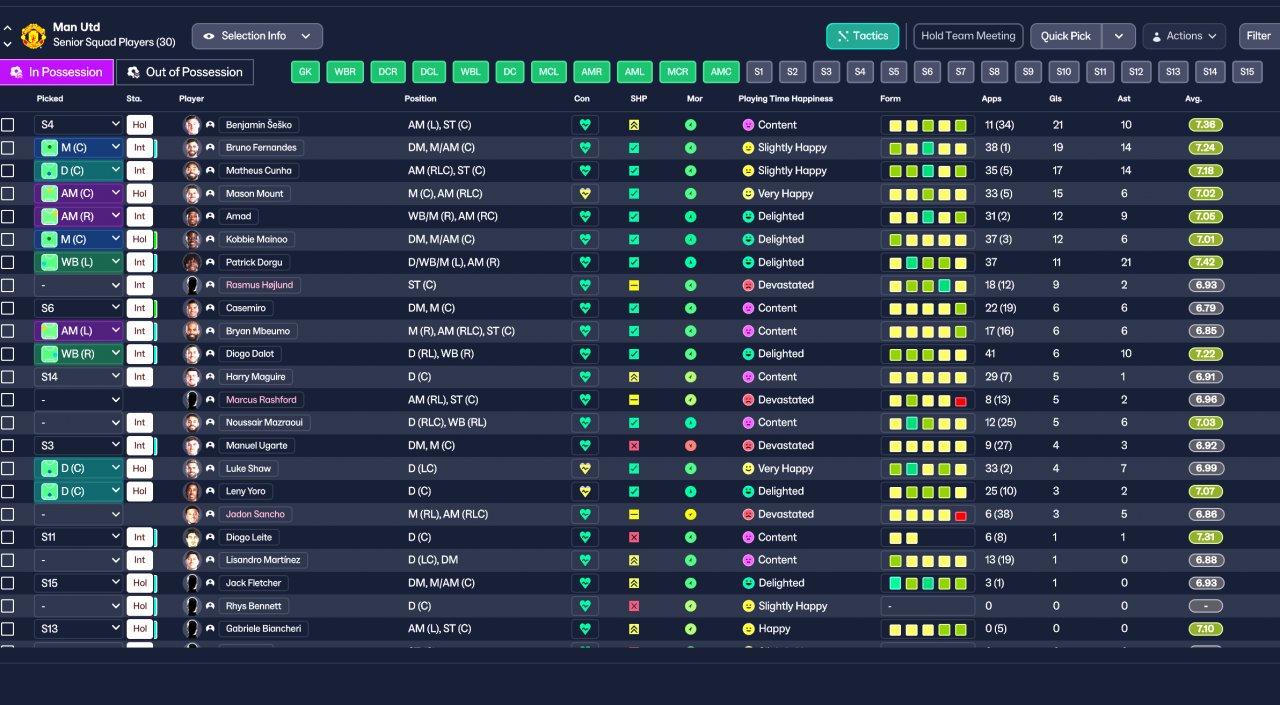Select the GK position slot
This screenshot has height=705, width=1280.
tap(306, 72)
